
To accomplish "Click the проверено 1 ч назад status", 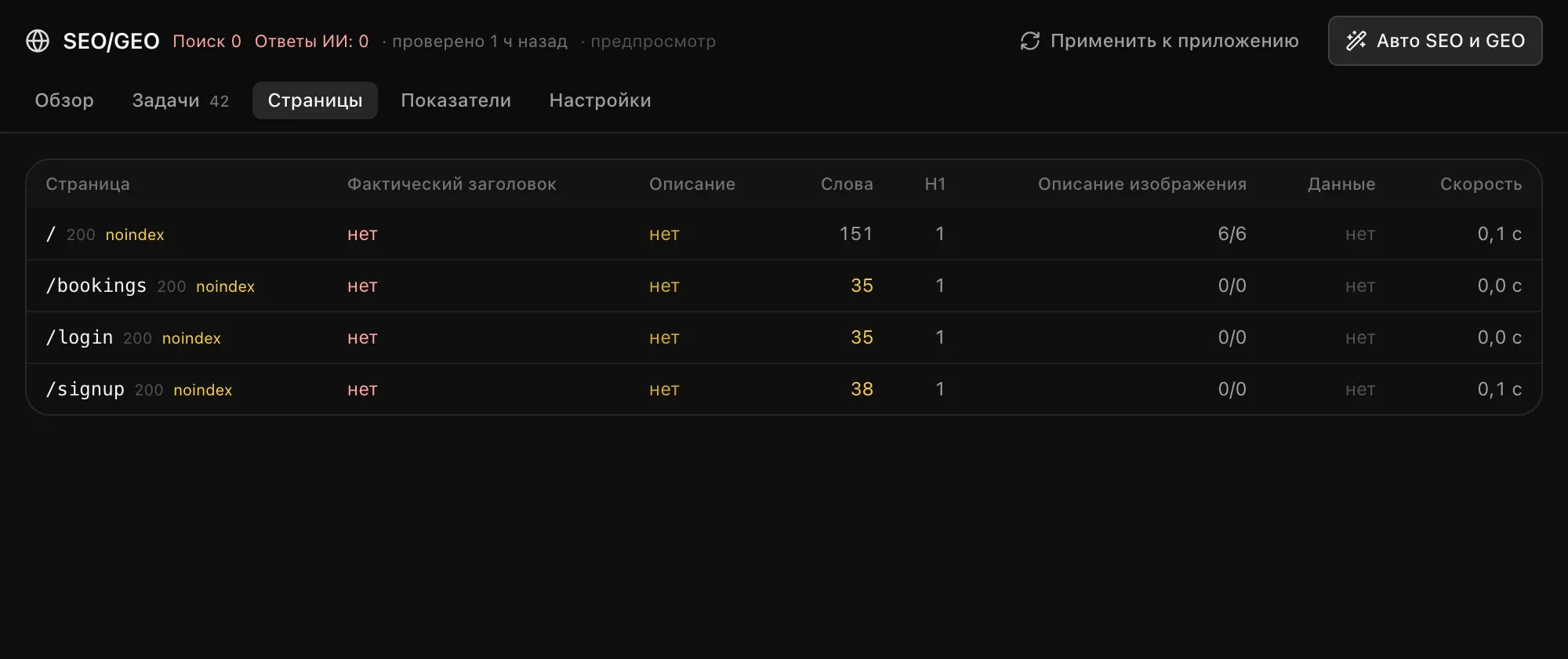I will (479, 42).
